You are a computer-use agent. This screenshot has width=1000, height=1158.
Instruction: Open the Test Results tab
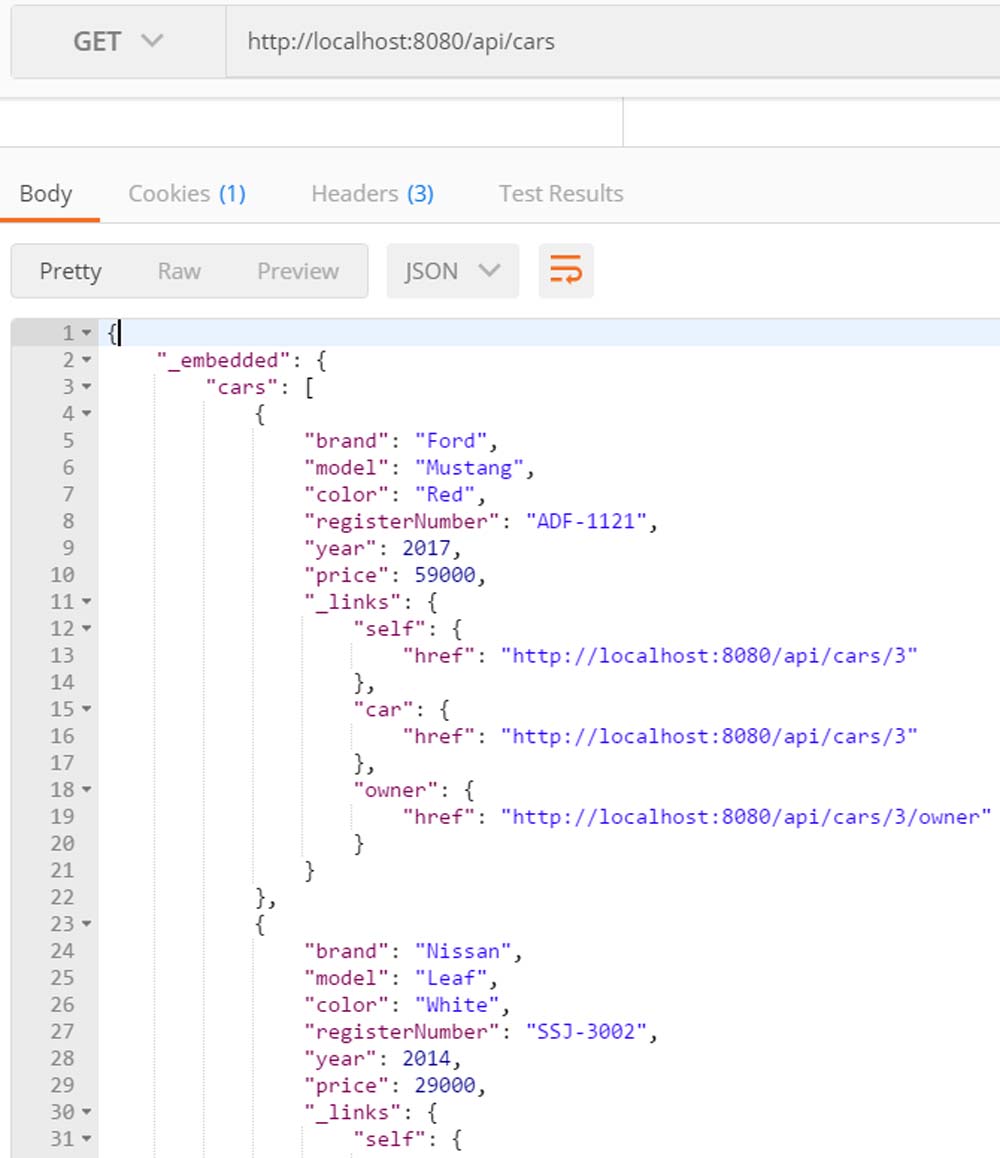pos(561,194)
